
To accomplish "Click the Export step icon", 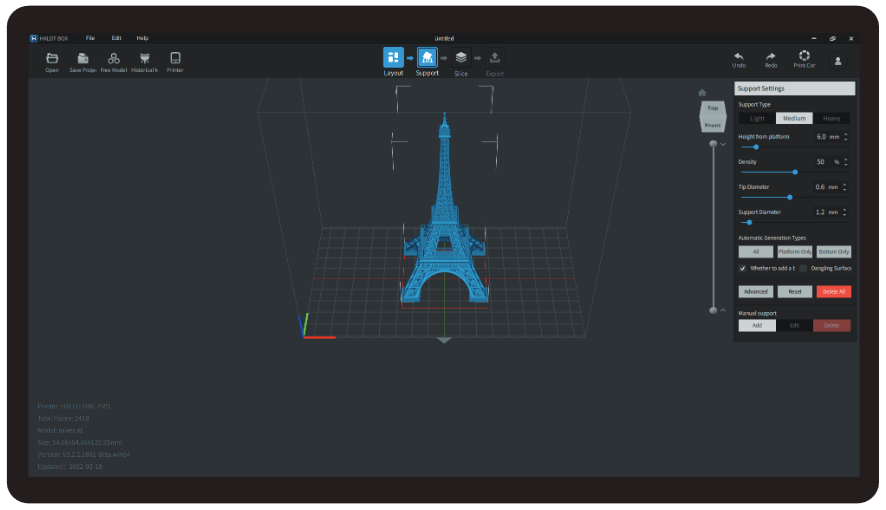I will coord(494,58).
